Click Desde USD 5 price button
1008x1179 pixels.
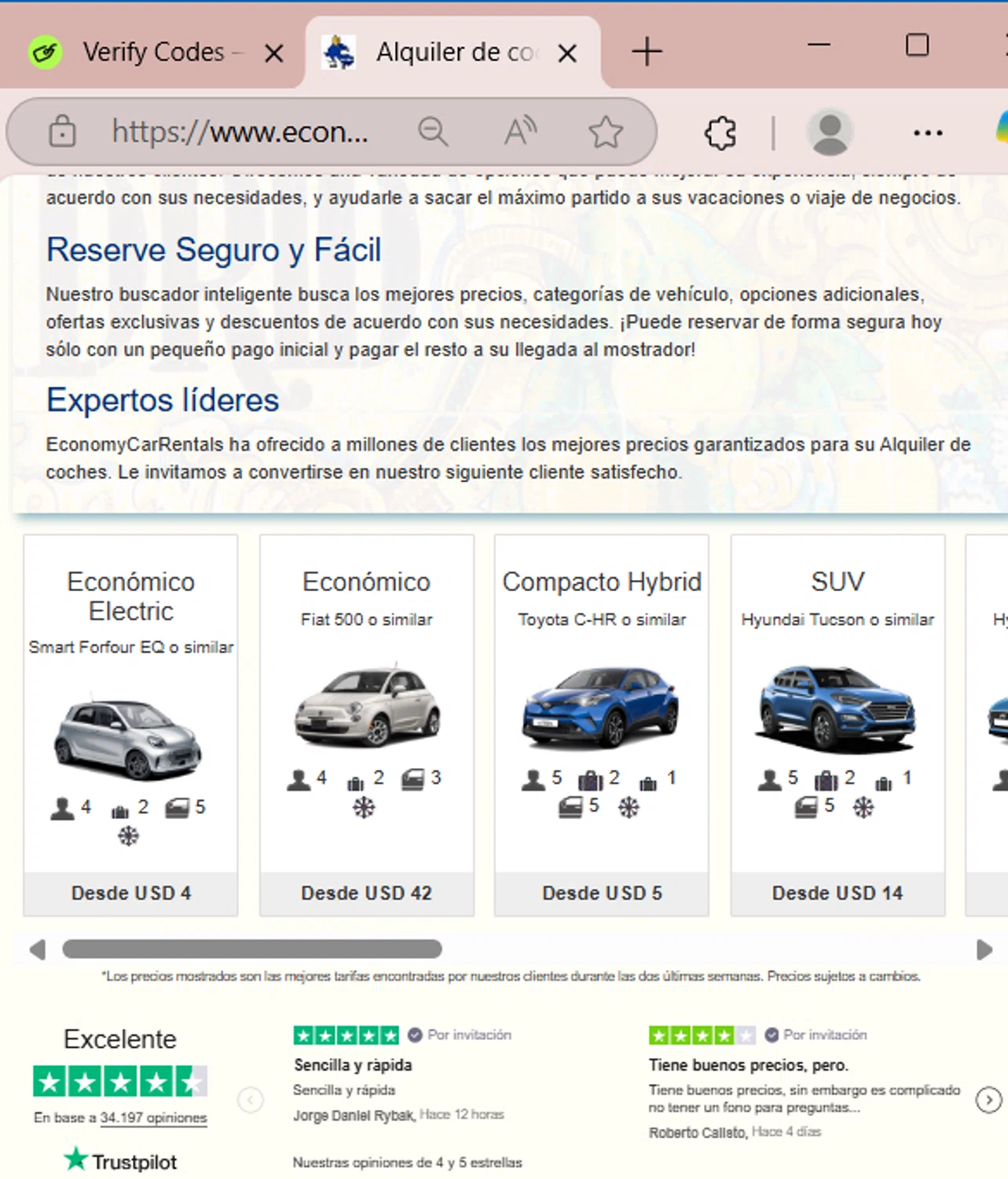(602, 894)
